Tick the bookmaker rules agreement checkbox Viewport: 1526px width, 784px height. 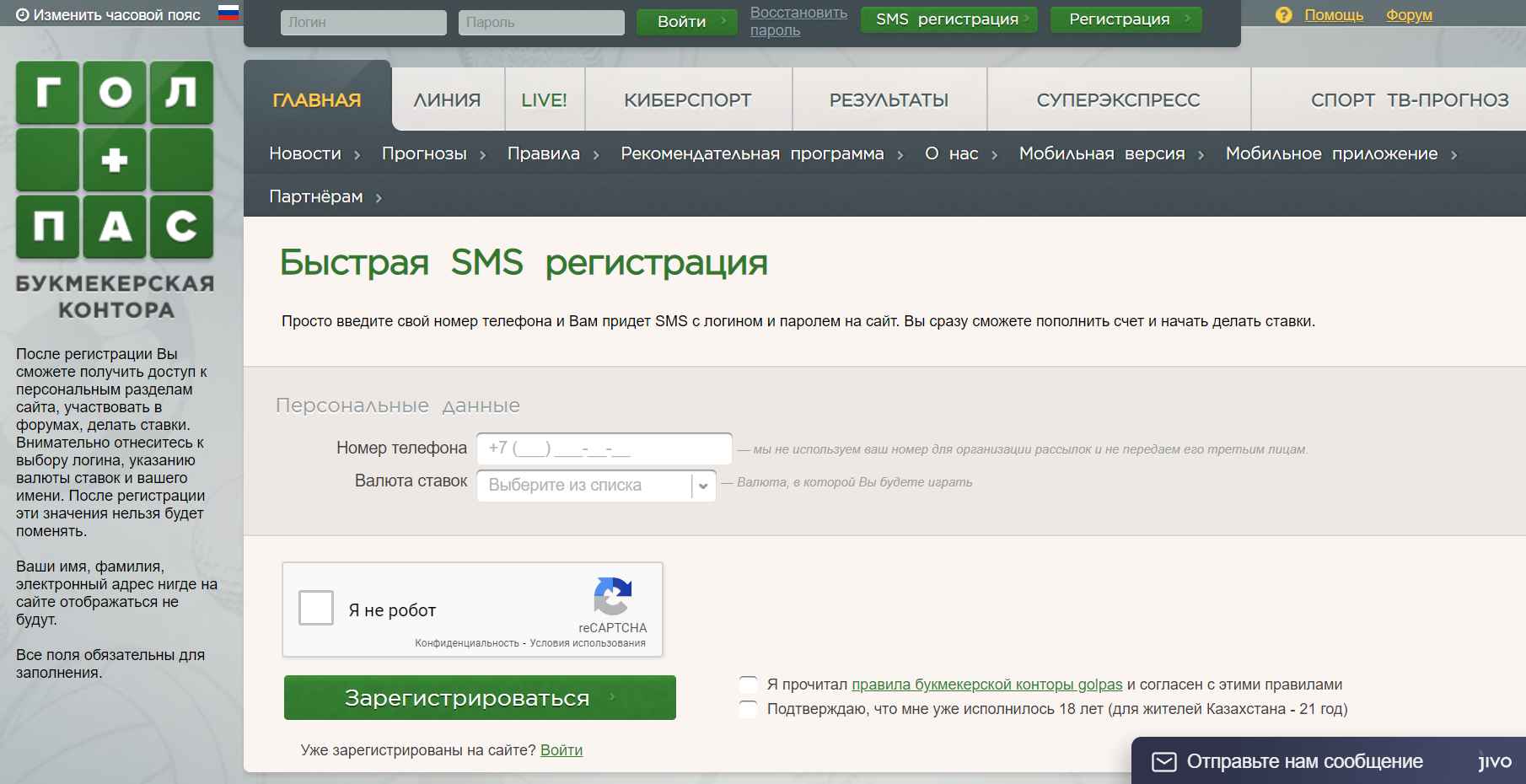tap(748, 685)
